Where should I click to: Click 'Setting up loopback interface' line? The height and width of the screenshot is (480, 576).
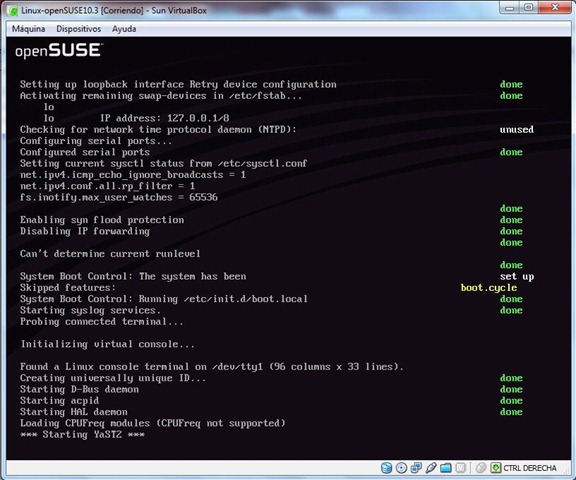pos(178,84)
